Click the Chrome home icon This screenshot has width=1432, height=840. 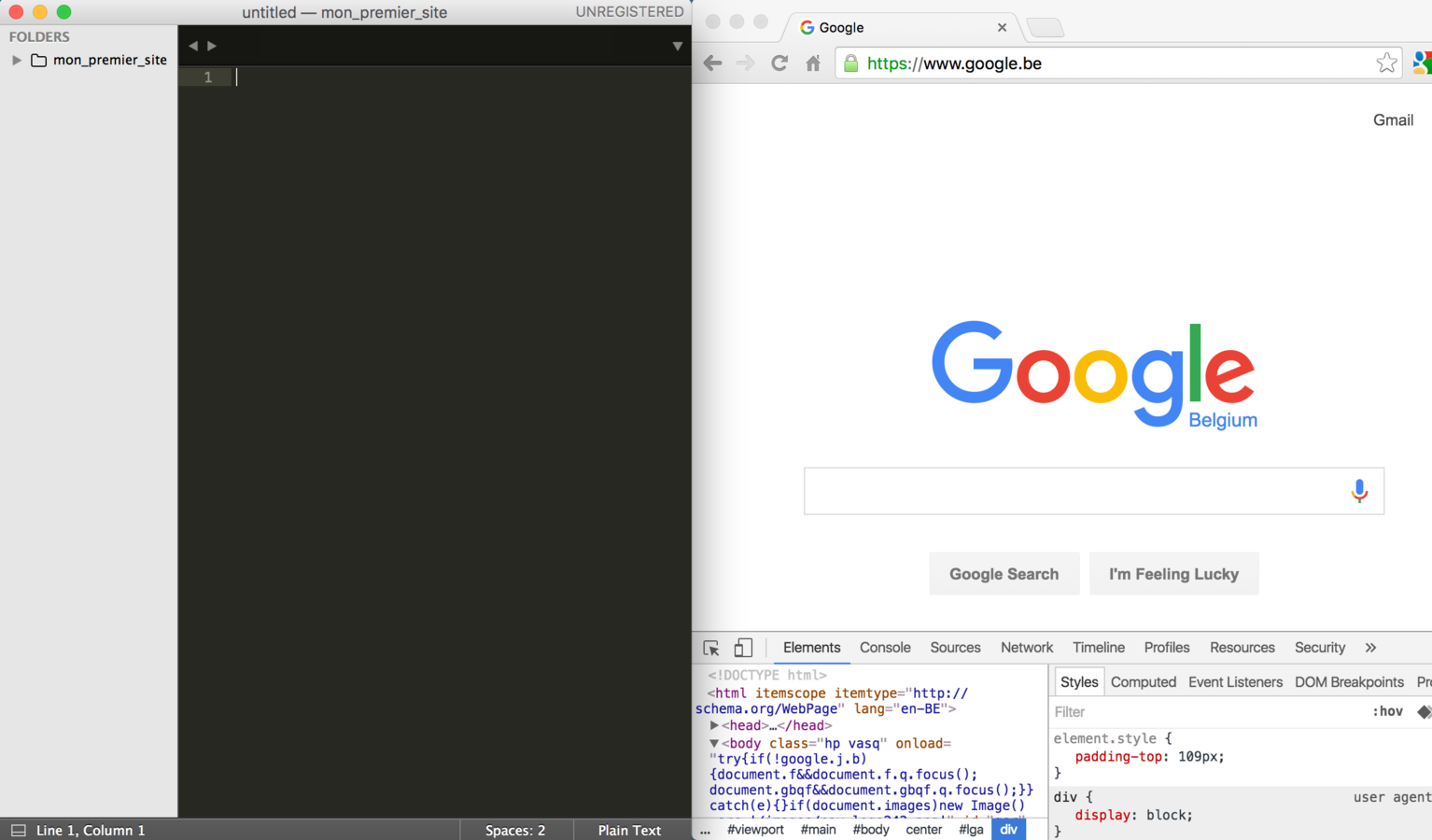pyautogui.click(x=813, y=63)
